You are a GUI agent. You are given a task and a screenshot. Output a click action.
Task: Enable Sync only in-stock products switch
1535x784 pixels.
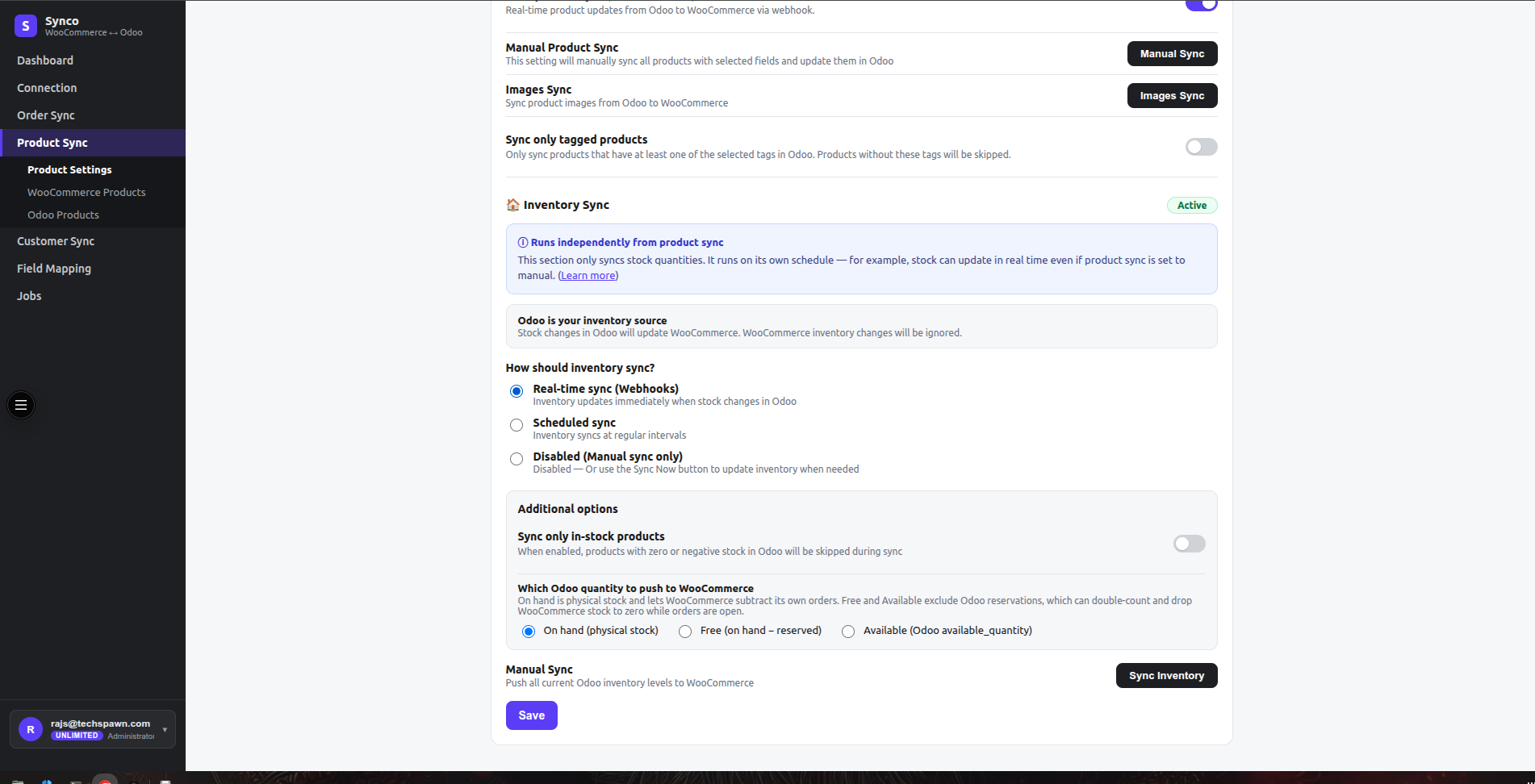click(x=1189, y=544)
